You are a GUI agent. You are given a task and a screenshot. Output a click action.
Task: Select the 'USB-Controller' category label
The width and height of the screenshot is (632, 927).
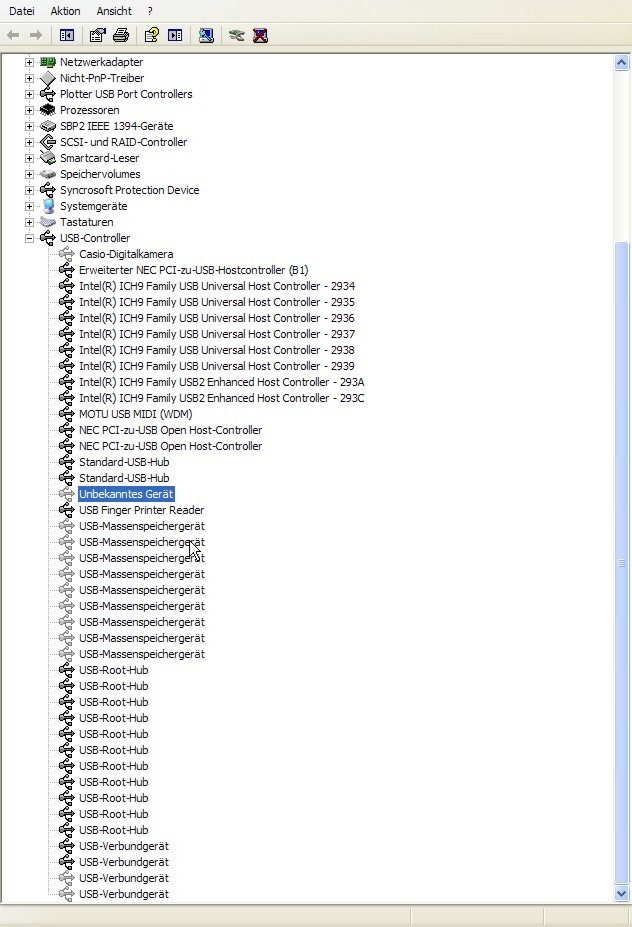(x=95, y=238)
